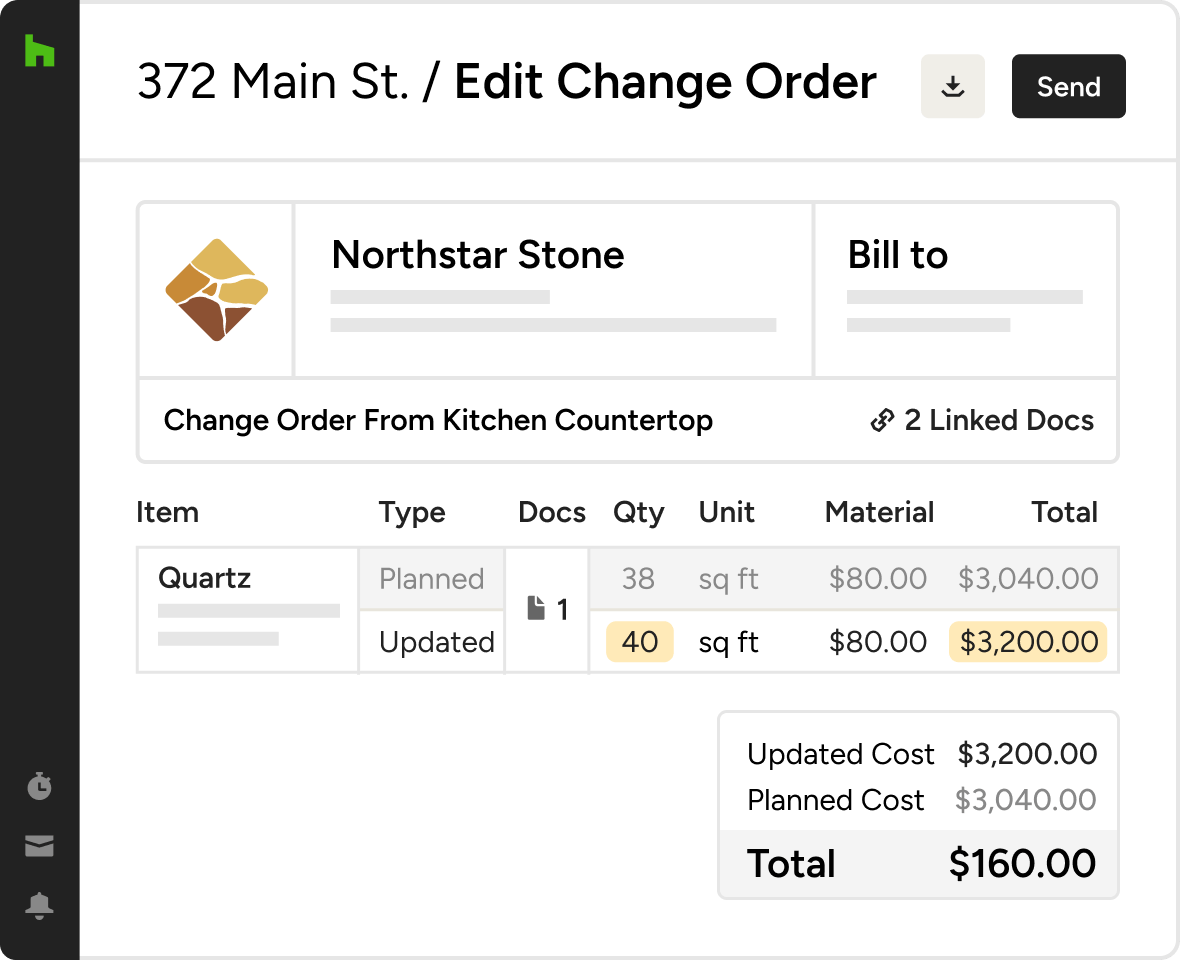
Task: Click the Planned row type label
Action: 431,579
